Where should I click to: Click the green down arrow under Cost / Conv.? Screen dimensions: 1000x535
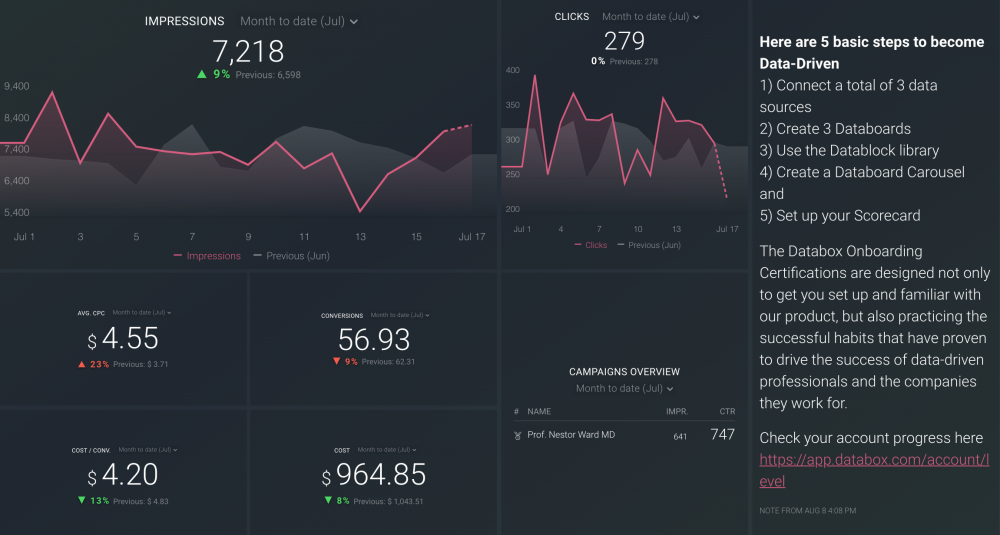80,501
